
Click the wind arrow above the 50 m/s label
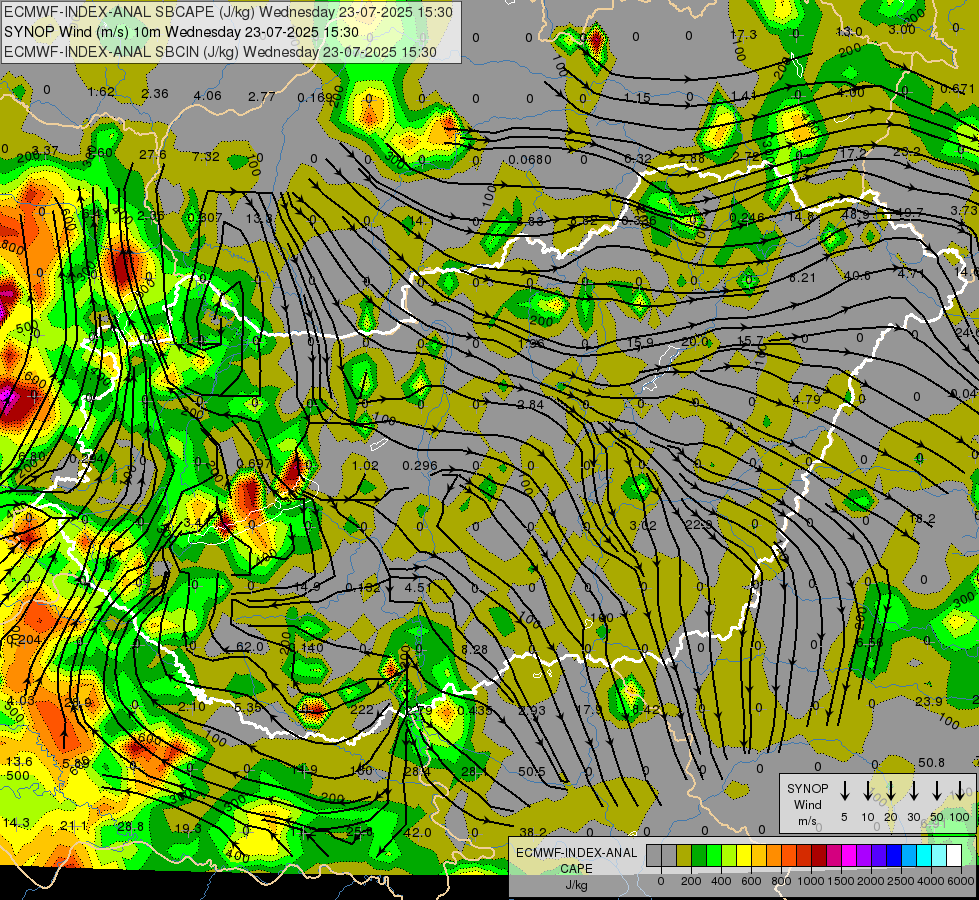937,791
